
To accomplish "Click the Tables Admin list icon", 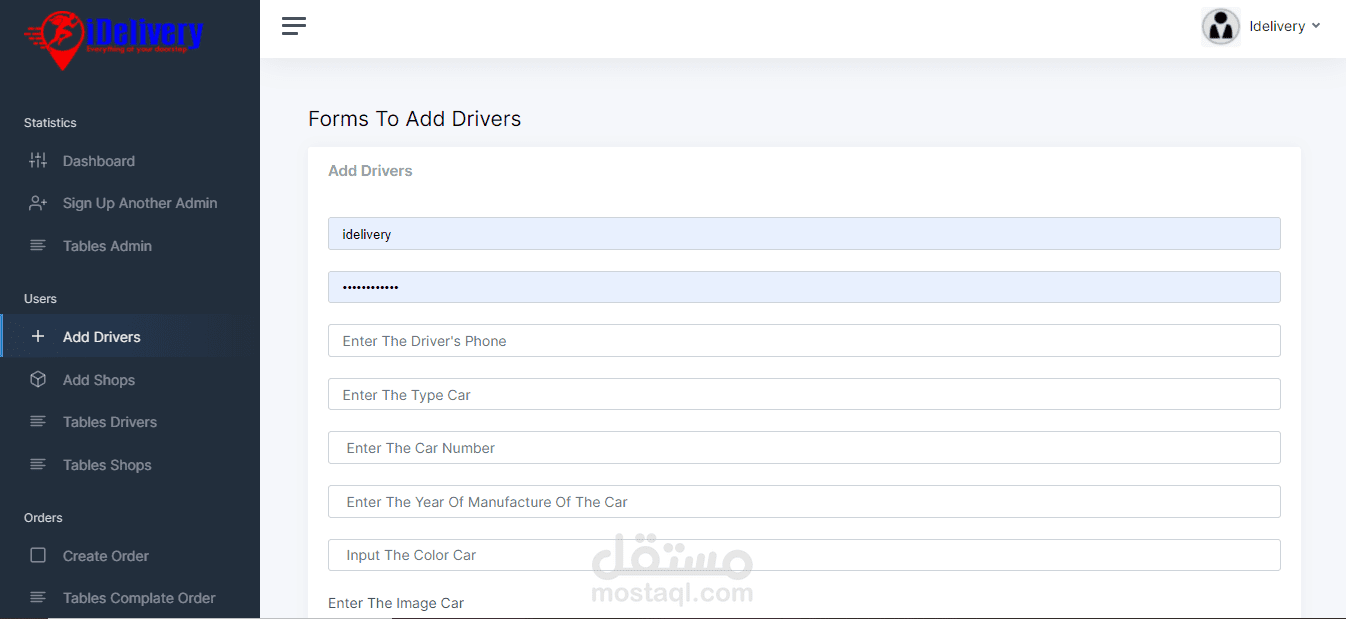I will click(x=38, y=245).
